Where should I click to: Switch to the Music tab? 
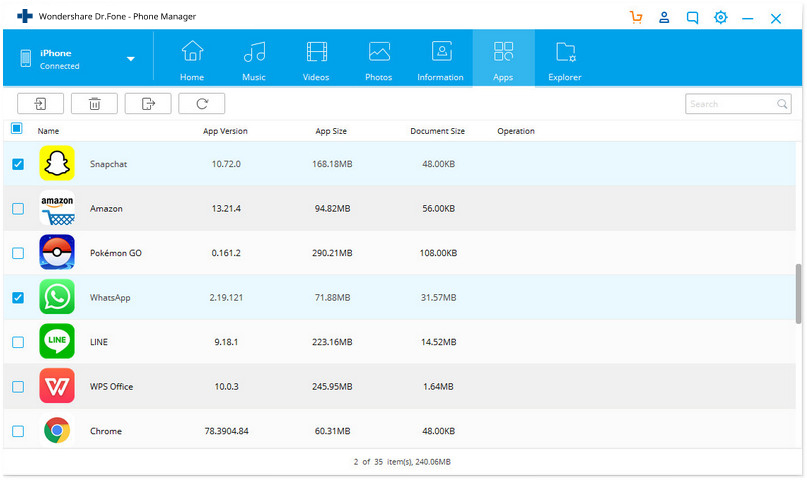point(254,60)
